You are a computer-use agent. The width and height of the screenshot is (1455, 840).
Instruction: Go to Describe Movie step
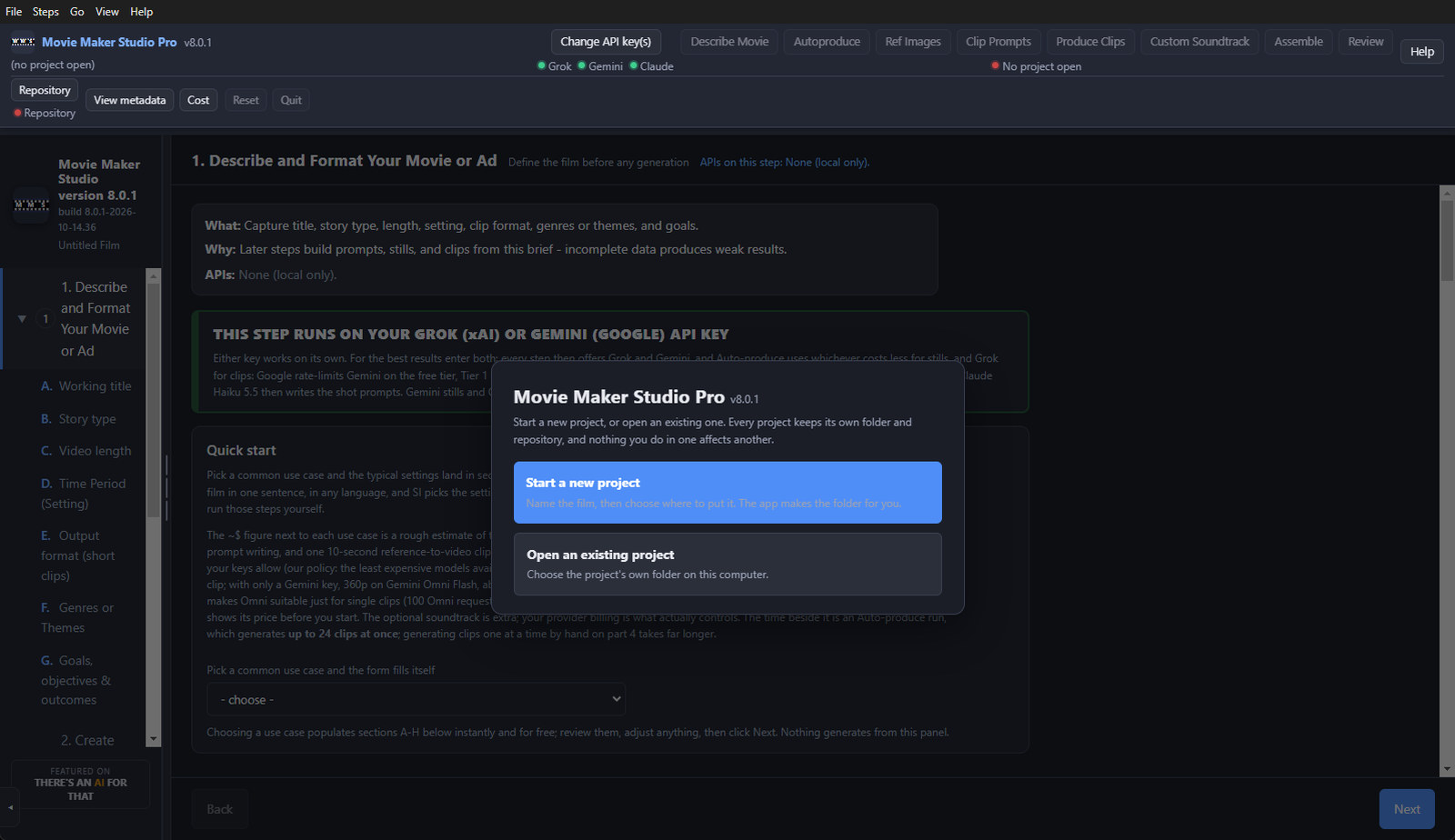pyautogui.click(x=729, y=42)
